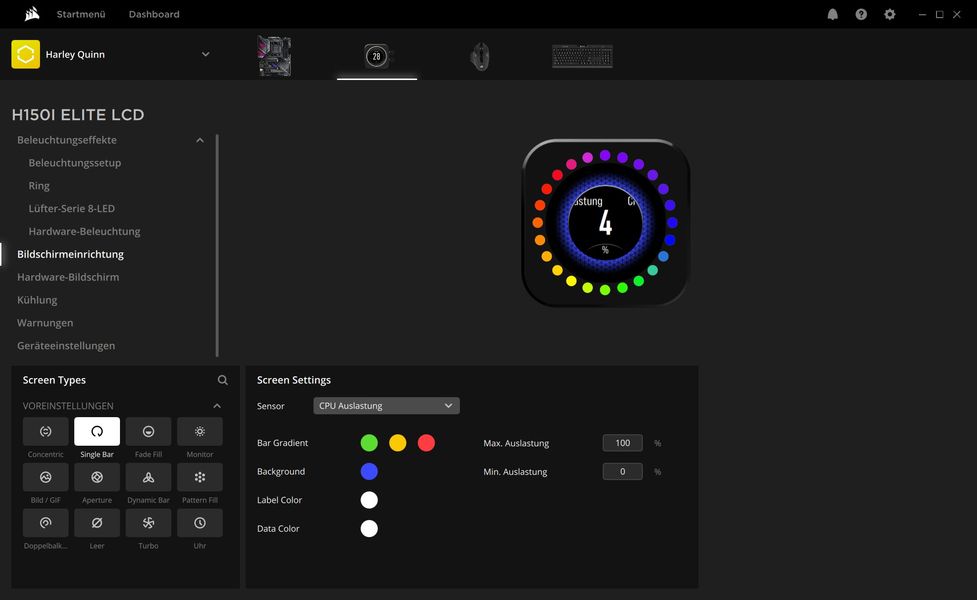Select the keyboard device thumbnail
Viewport: 977px width, 600px height.
(583, 56)
